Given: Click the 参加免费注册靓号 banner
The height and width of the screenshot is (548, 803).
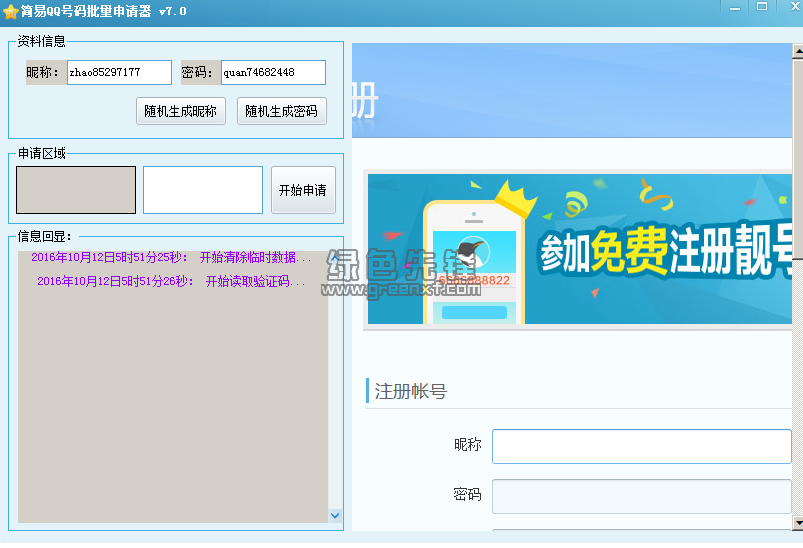Looking at the screenshot, I should (x=580, y=249).
